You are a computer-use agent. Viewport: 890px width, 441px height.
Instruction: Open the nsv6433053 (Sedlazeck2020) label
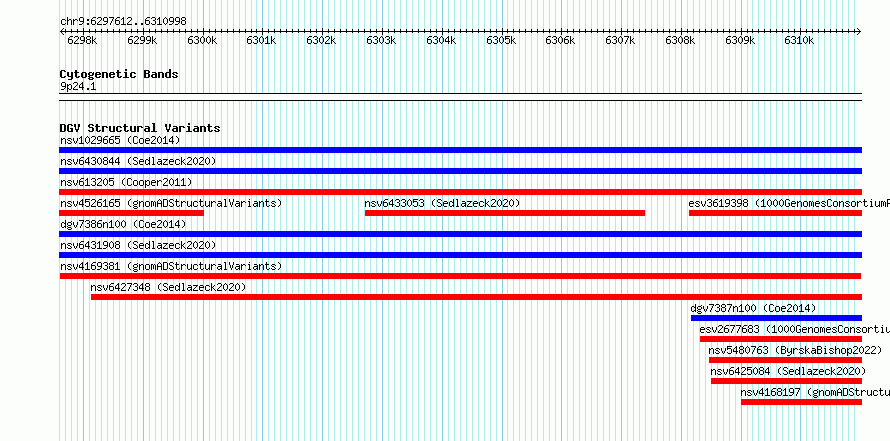click(x=442, y=203)
